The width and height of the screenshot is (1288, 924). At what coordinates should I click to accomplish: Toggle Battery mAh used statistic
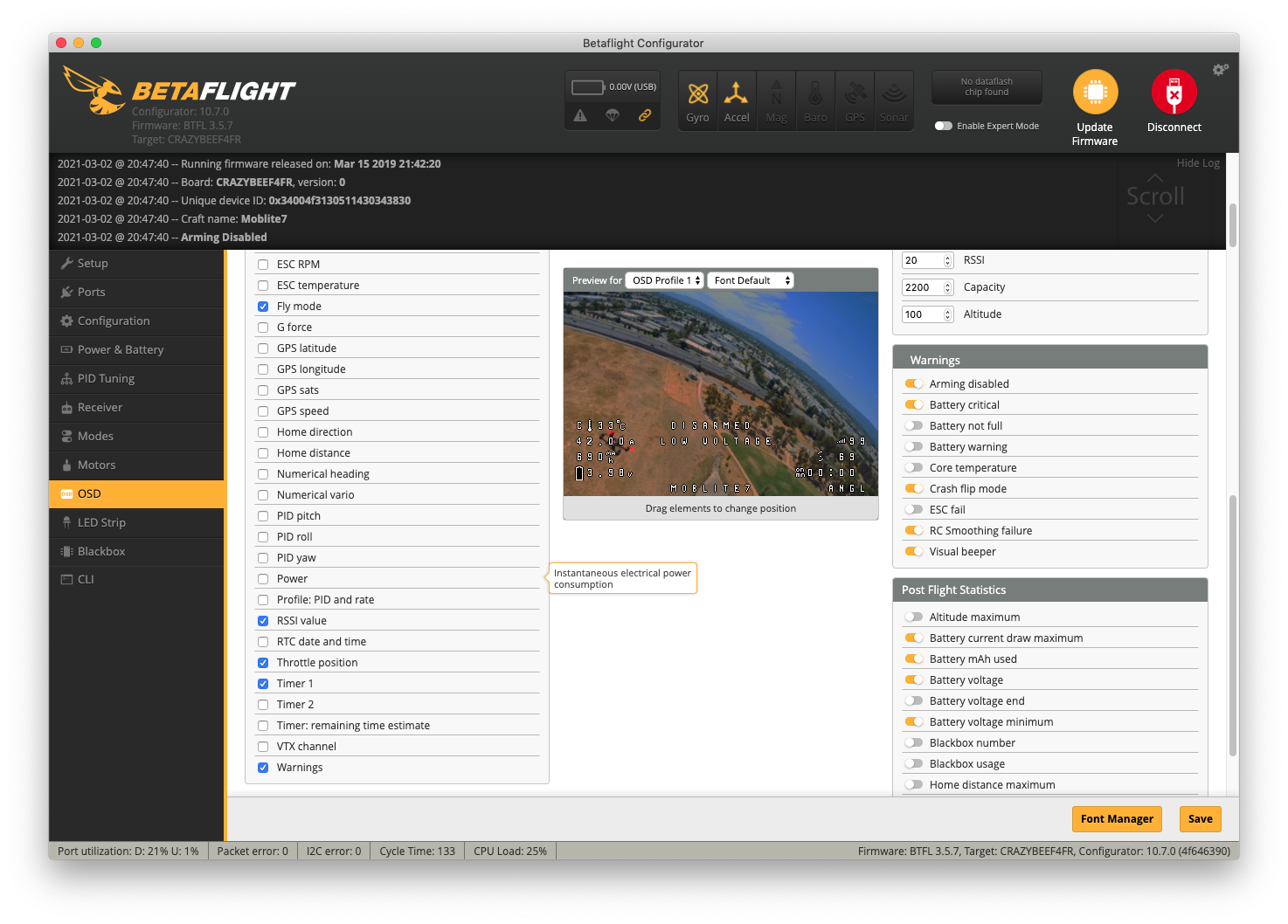click(x=914, y=659)
